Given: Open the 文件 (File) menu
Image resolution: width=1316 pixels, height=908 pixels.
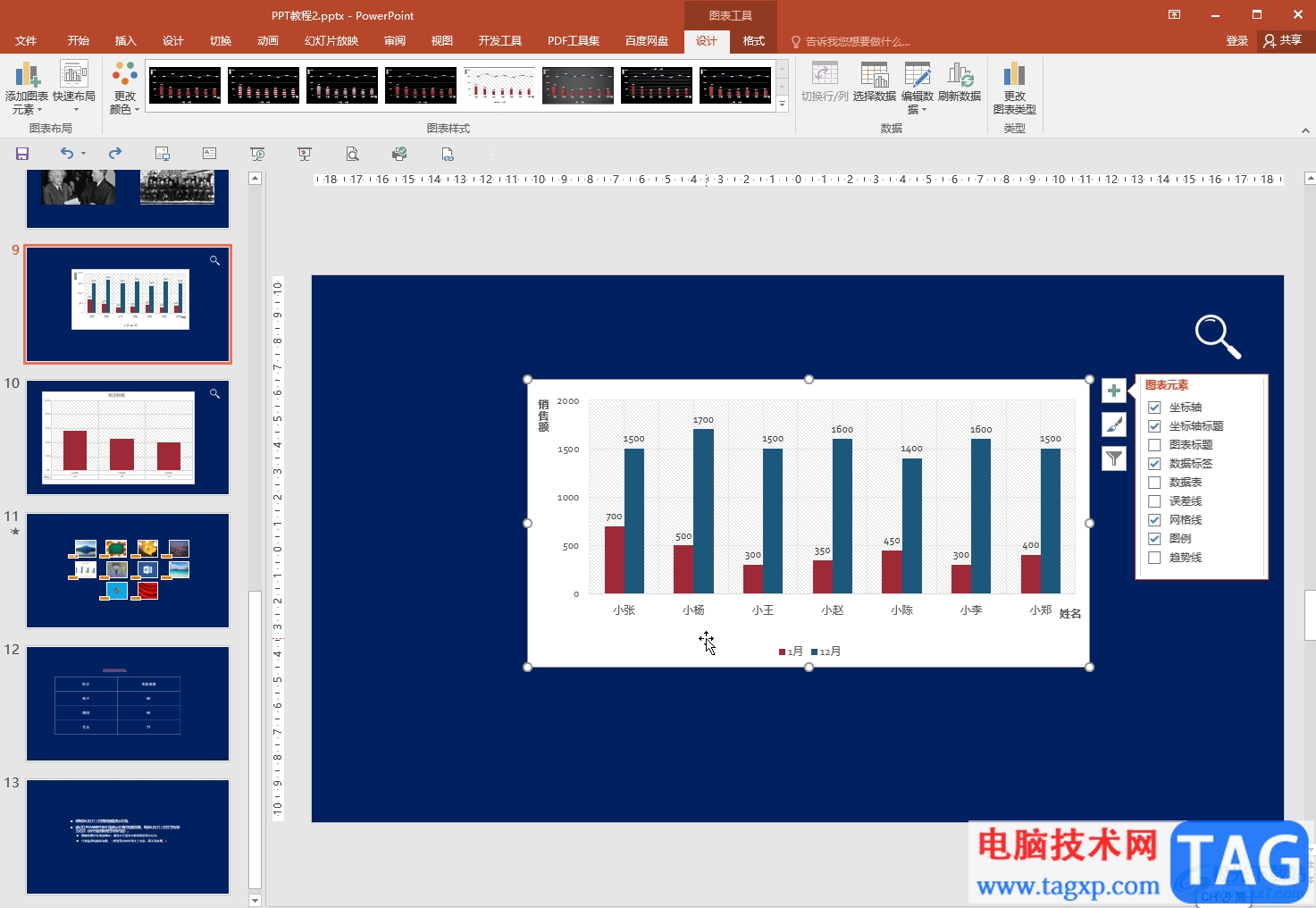Looking at the screenshot, I should [26, 41].
